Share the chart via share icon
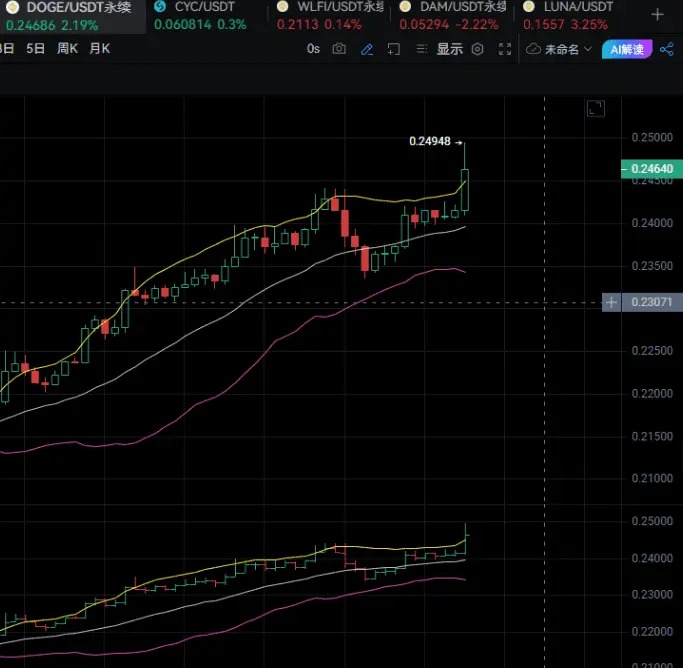The height and width of the screenshot is (668, 683). [x=666, y=49]
